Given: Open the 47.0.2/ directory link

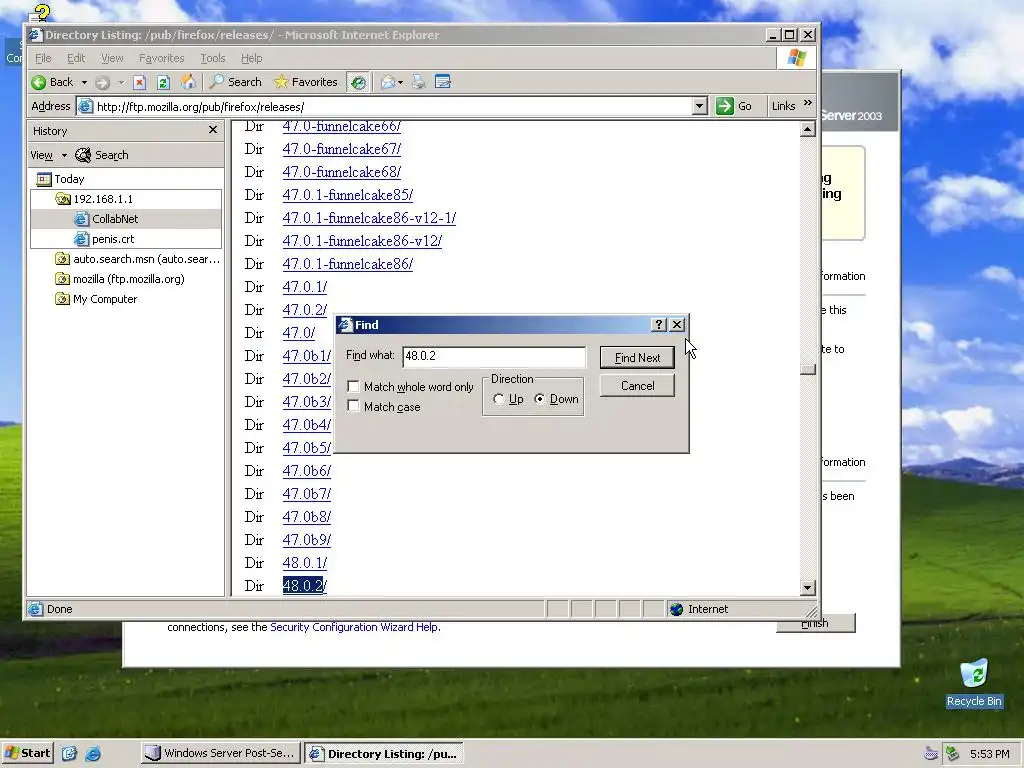Looking at the screenshot, I should pos(305,310).
